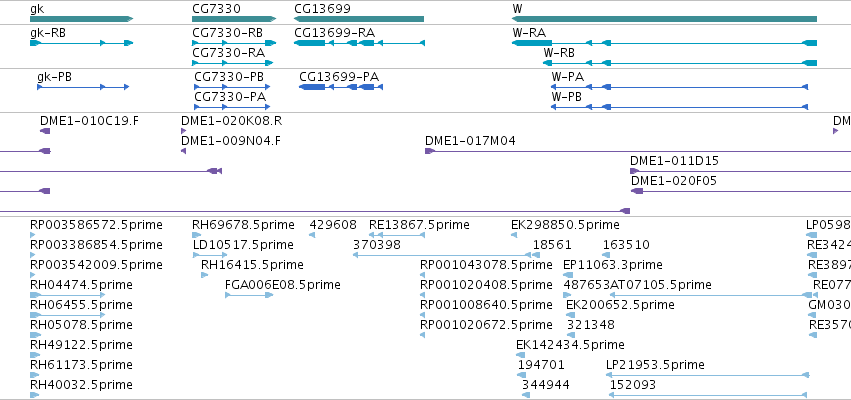Click the CG13699-RA transcript glyph

[x=359, y=43]
